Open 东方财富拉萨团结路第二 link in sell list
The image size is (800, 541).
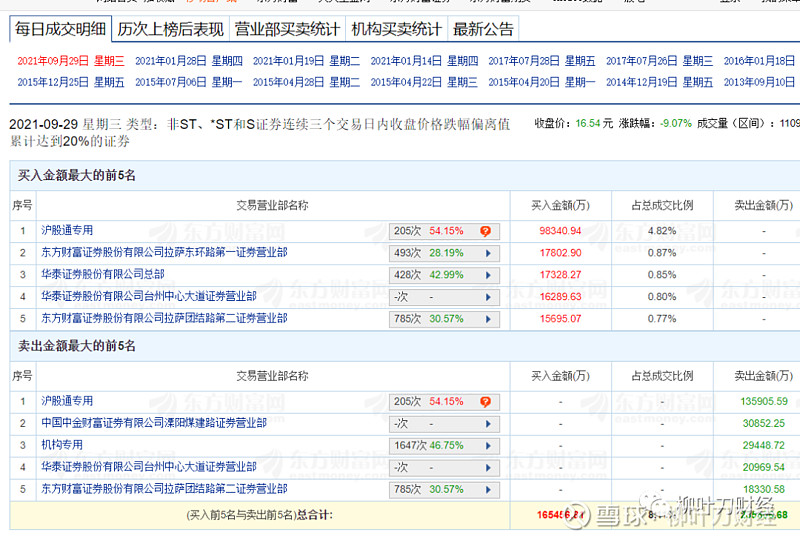164,488
